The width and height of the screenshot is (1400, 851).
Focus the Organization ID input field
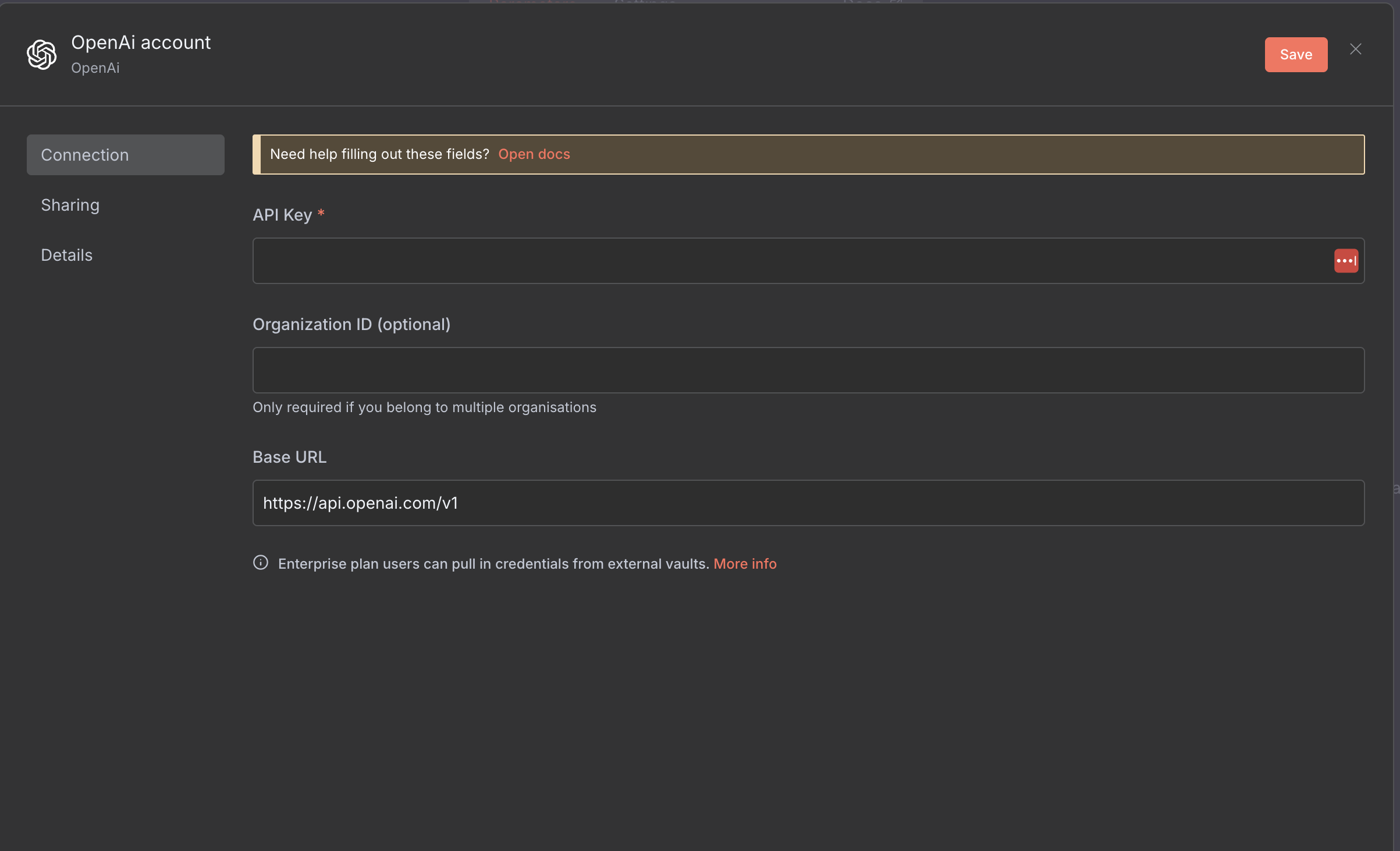coord(808,370)
